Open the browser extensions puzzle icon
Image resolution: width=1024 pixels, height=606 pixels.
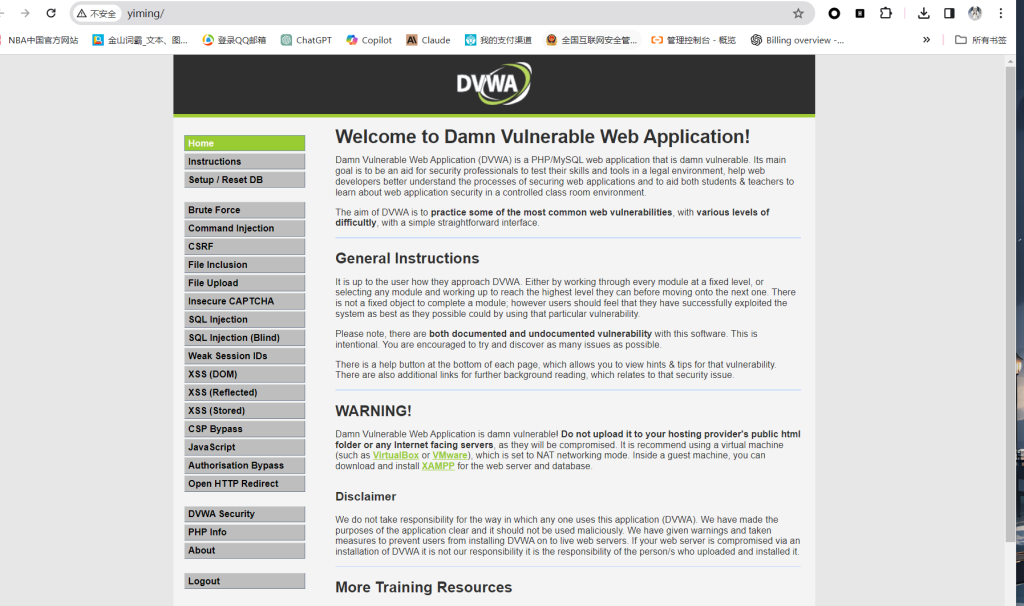[x=885, y=14]
